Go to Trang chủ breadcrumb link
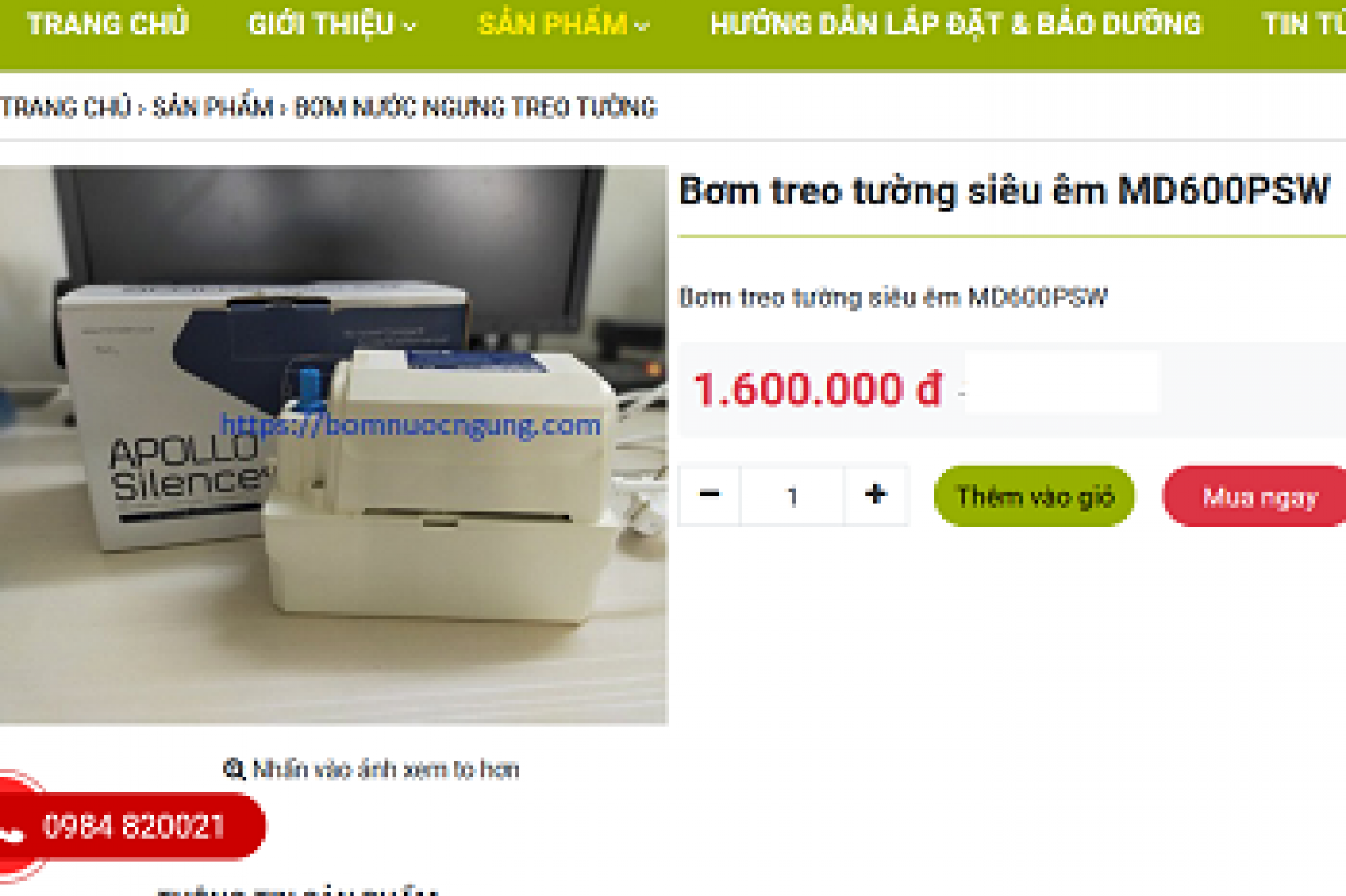 coord(66,107)
